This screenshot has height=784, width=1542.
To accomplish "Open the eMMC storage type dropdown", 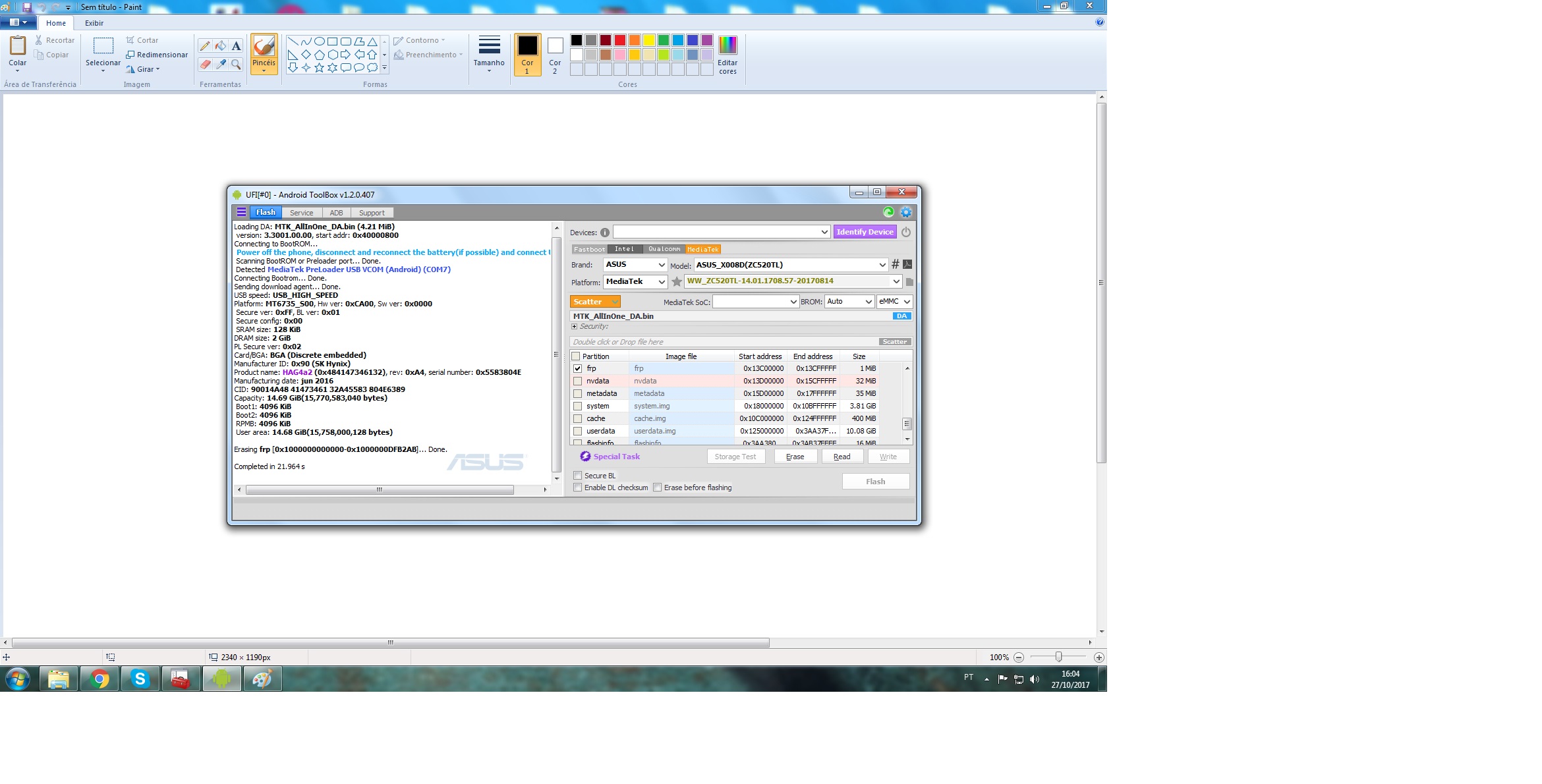I will tap(894, 302).
